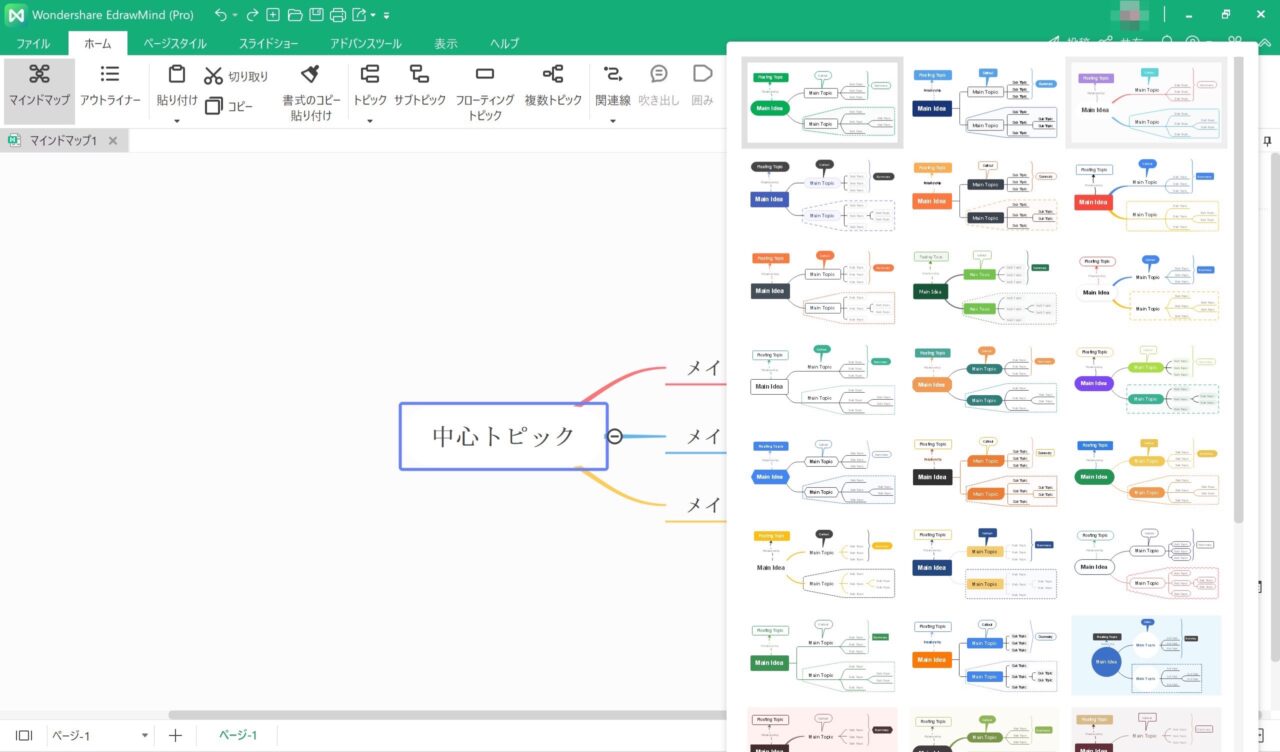Choose the orange Main Idea theme with blue topics
Screen dimensions: 1280x752
pos(985,656)
